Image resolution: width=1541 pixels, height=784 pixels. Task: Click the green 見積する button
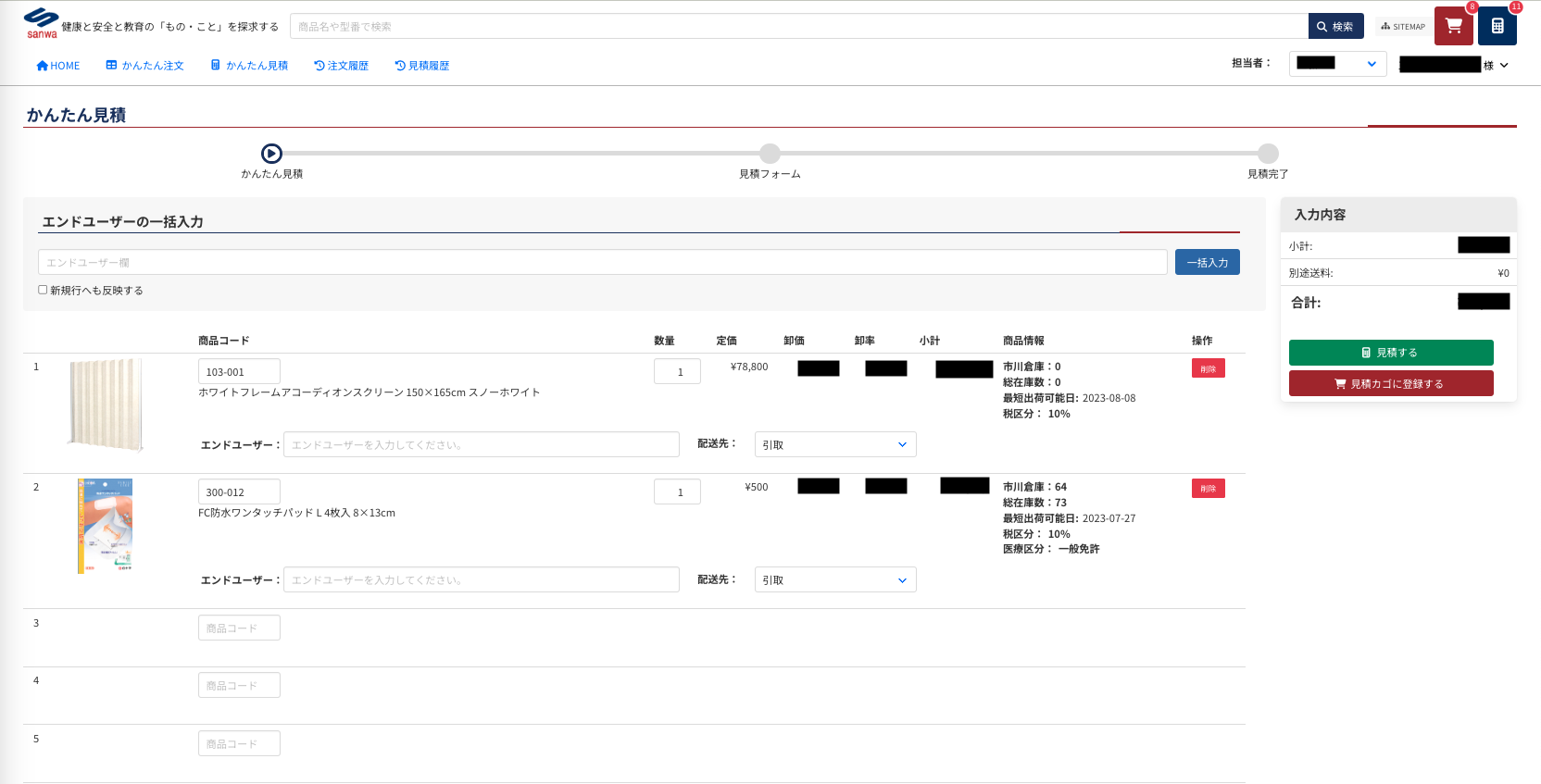click(x=1390, y=353)
